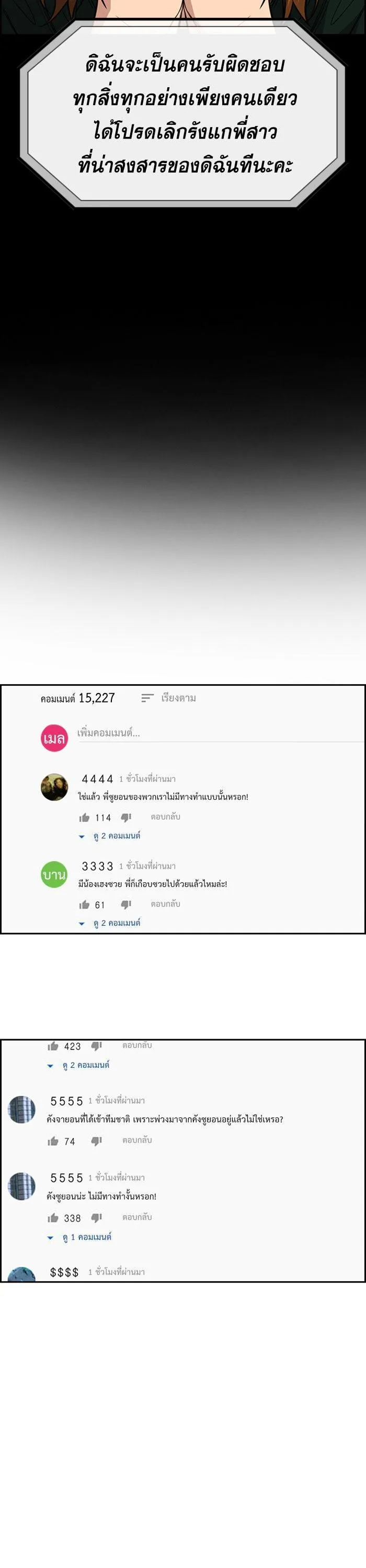366x1568 pixels.
Task: Like the comment with 61 likes
Action: click(x=85, y=905)
